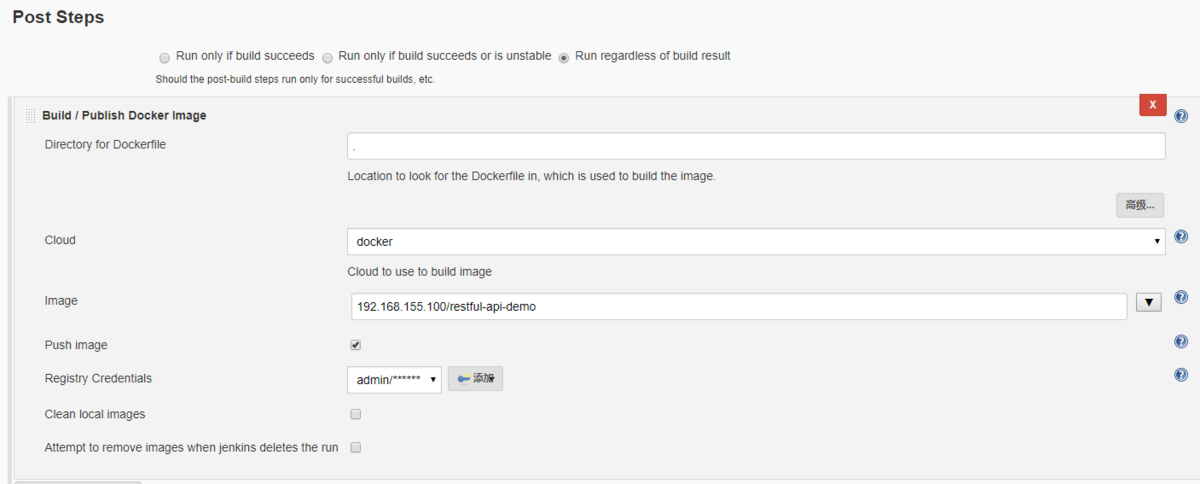
Task: Choose Run regardless of build result
Action: click(564, 58)
